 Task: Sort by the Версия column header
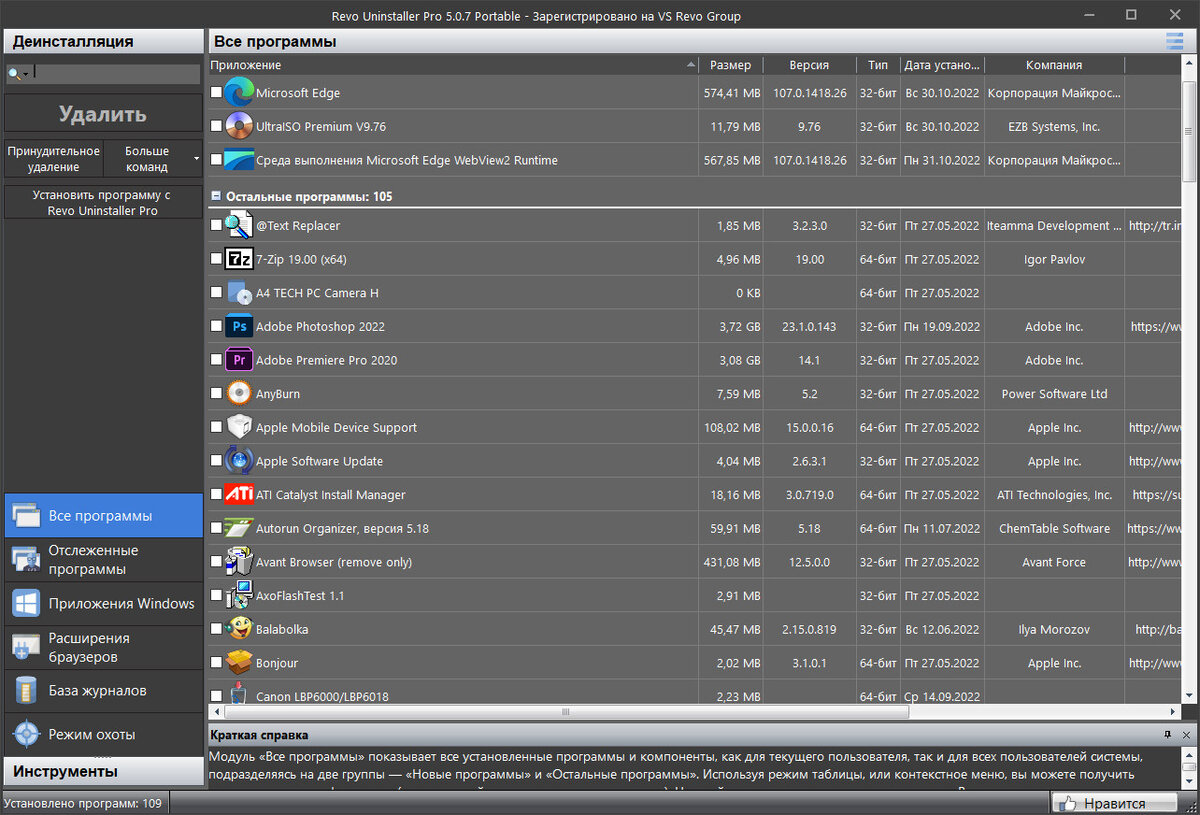click(x=809, y=65)
